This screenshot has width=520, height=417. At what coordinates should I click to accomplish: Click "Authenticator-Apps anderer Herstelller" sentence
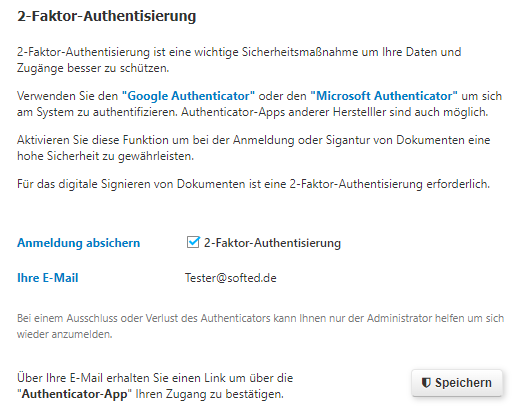pos(334,112)
